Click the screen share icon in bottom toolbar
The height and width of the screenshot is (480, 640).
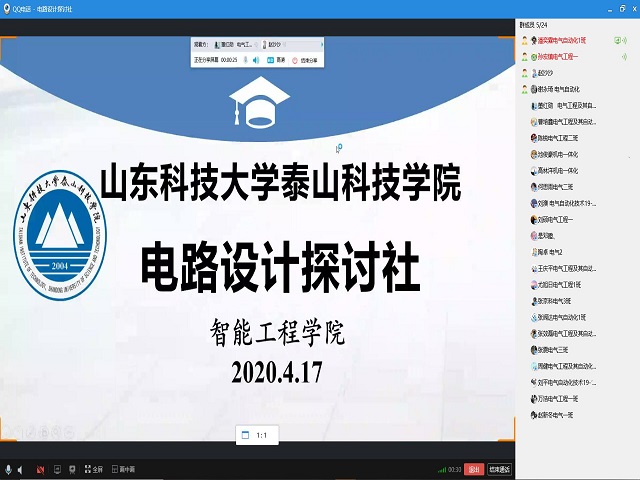(x=58, y=468)
